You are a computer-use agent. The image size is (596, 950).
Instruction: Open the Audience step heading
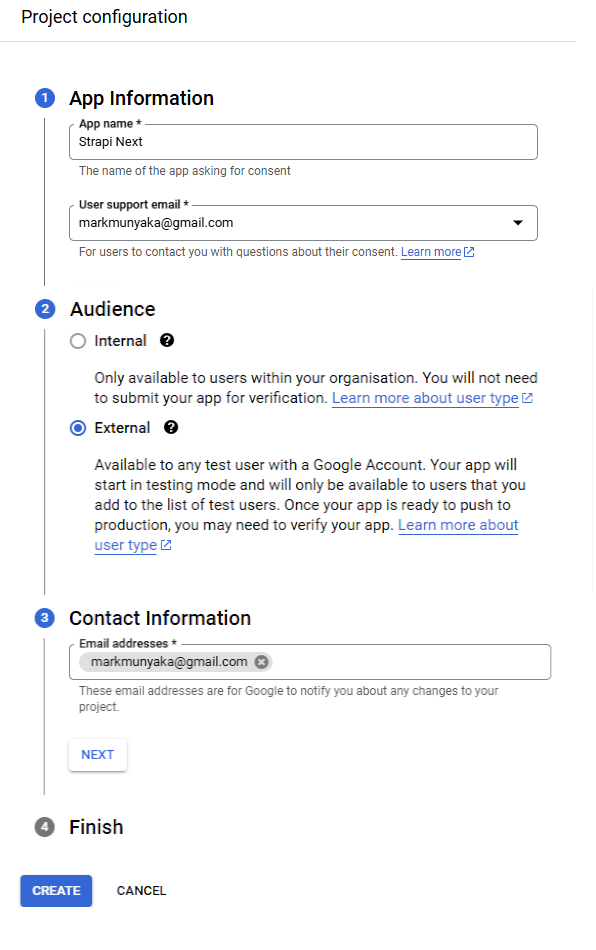(x=113, y=309)
